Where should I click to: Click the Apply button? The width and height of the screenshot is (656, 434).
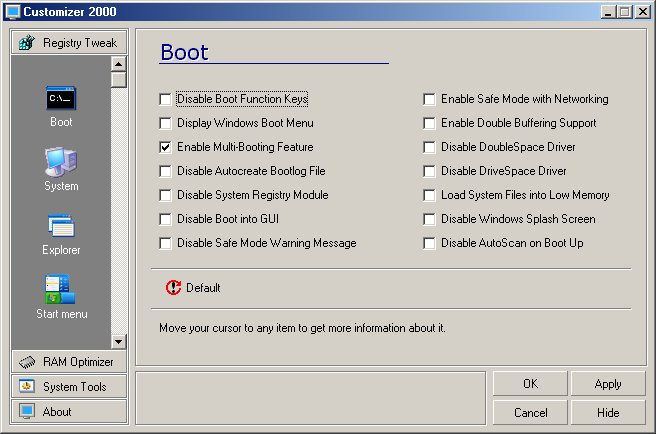tap(608, 383)
